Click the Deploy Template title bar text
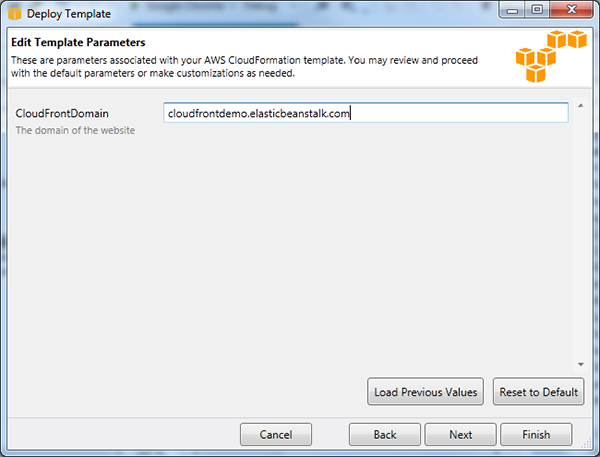Viewport: 600px width, 457px height. (68, 14)
